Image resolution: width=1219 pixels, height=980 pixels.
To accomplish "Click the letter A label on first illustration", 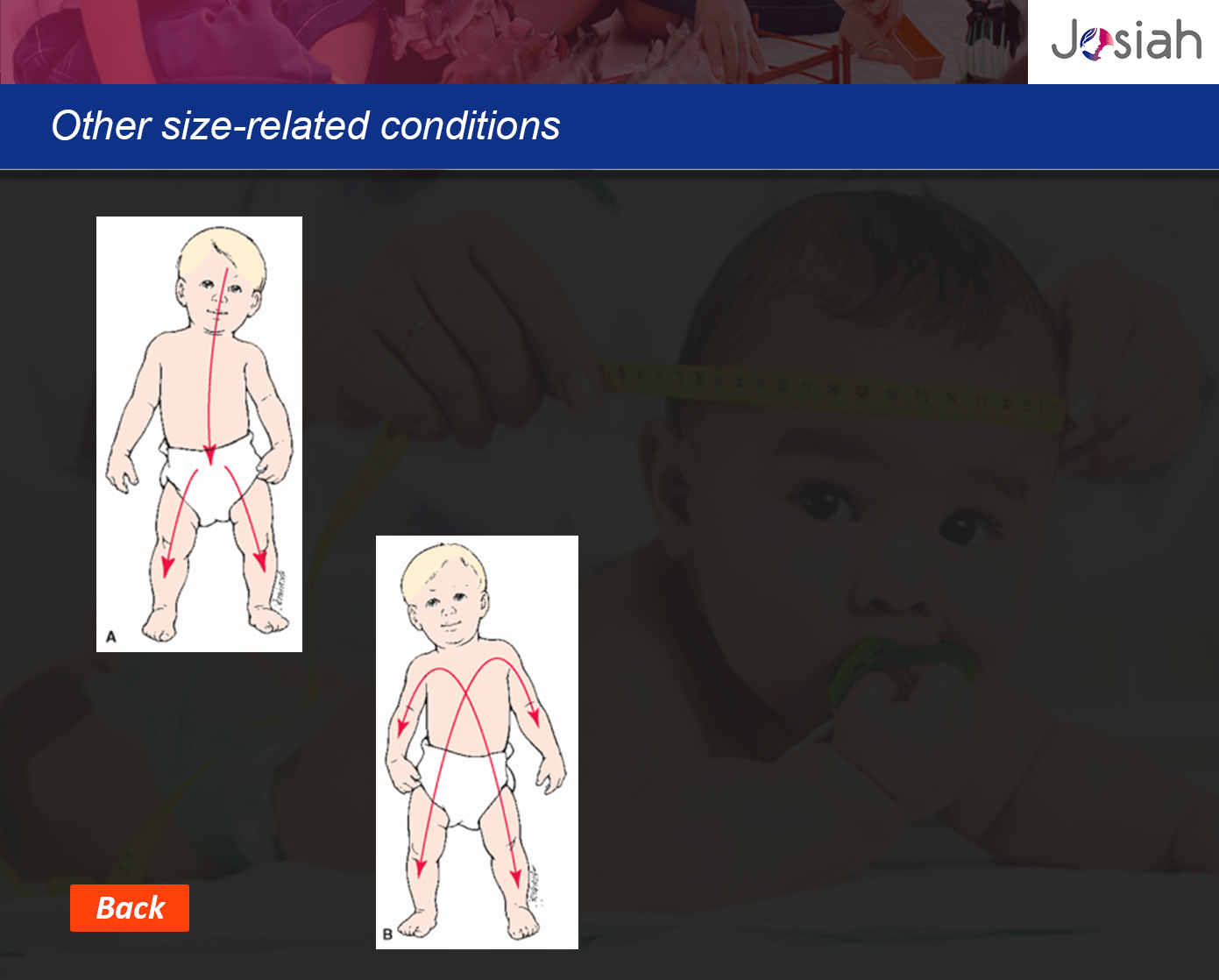I will tap(111, 636).
